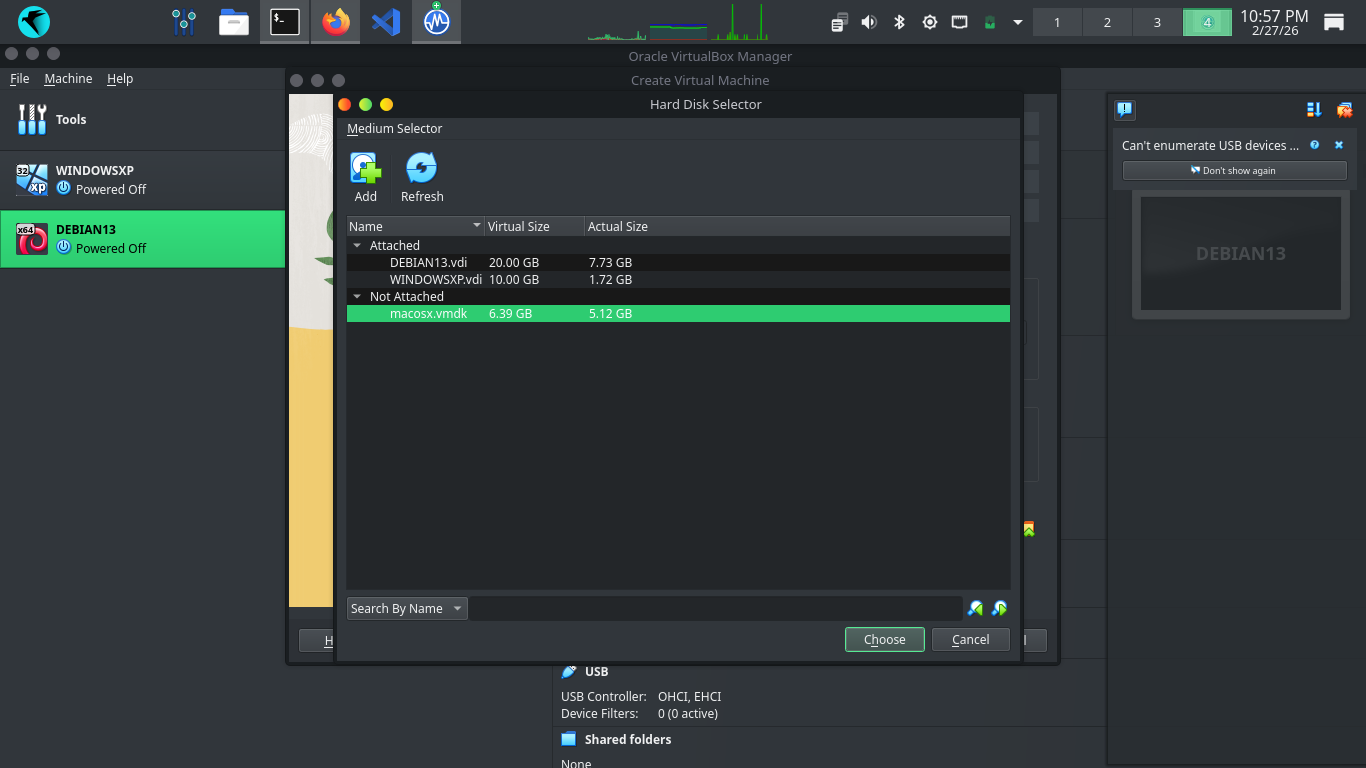Screen dimensions: 1366x768
Task: Click the Choose button
Action: pyautogui.click(x=884, y=639)
